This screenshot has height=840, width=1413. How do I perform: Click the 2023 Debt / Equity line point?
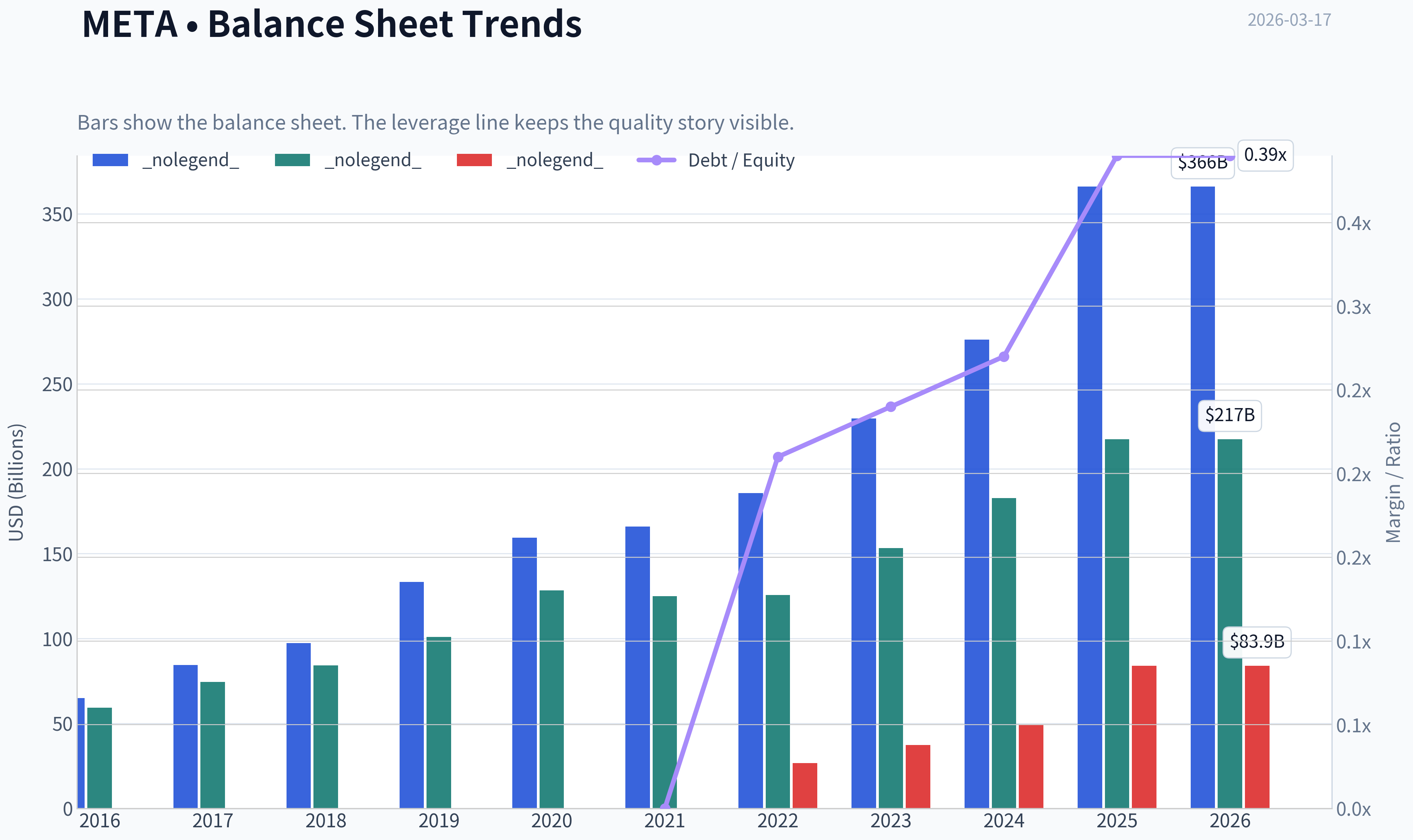click(x=891, y=407)
